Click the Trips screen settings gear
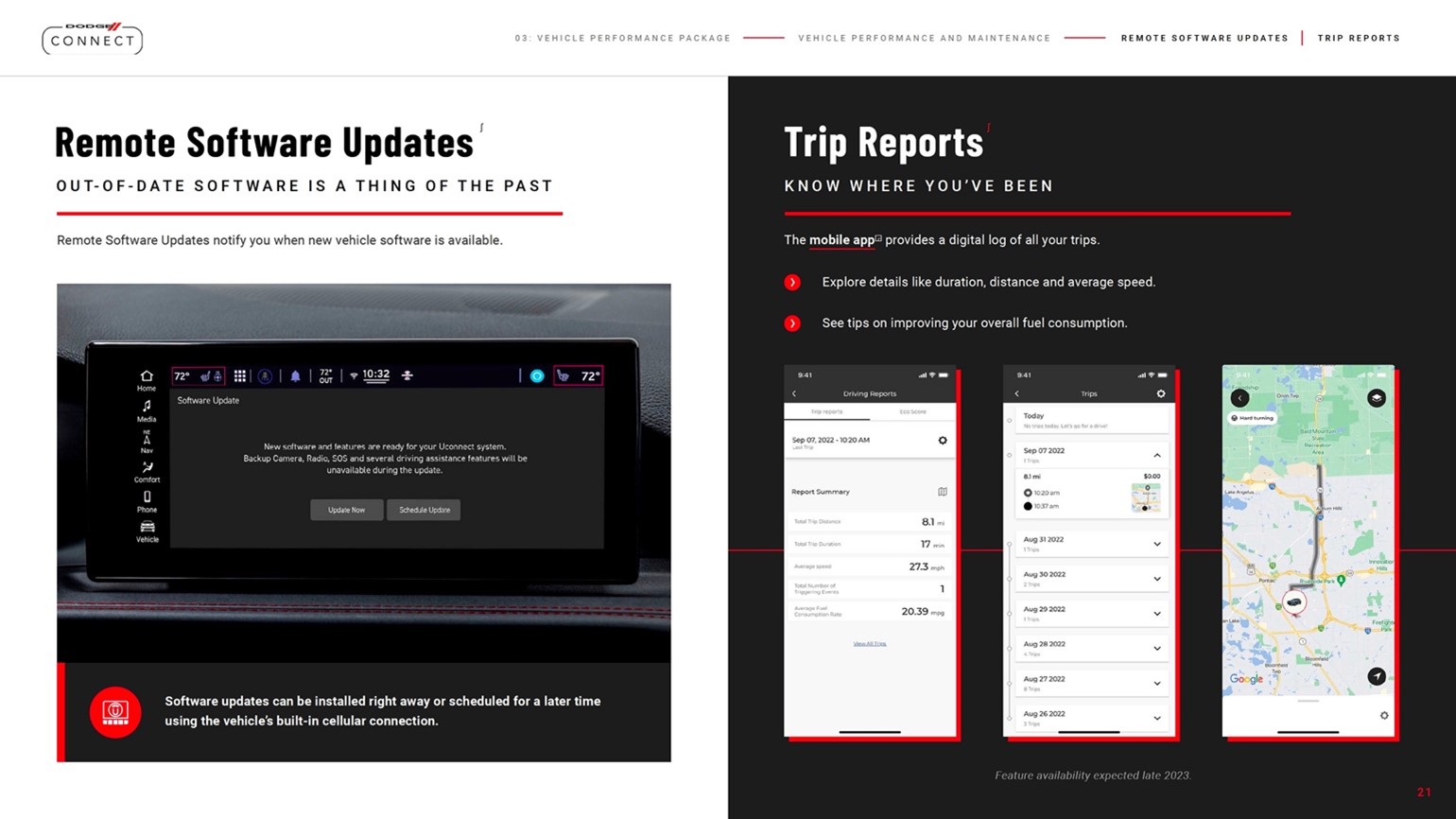This screenshot has height=819, width=1456. [x=1161, y=393]
